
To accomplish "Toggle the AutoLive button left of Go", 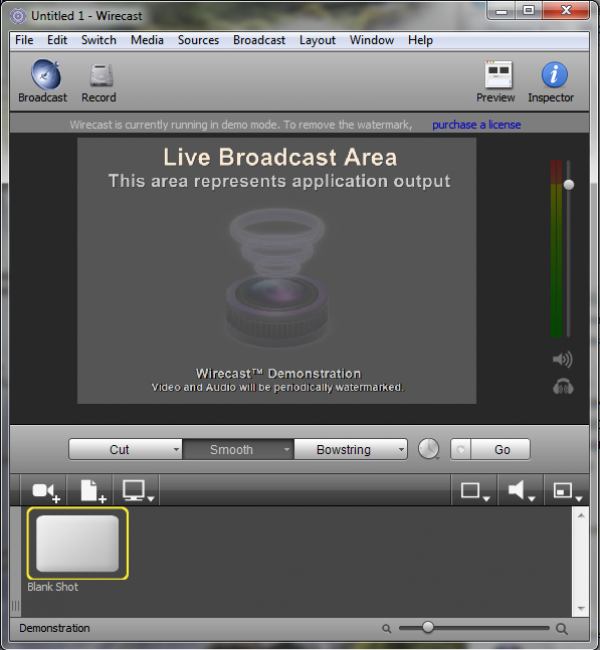I will click(461, 449).
